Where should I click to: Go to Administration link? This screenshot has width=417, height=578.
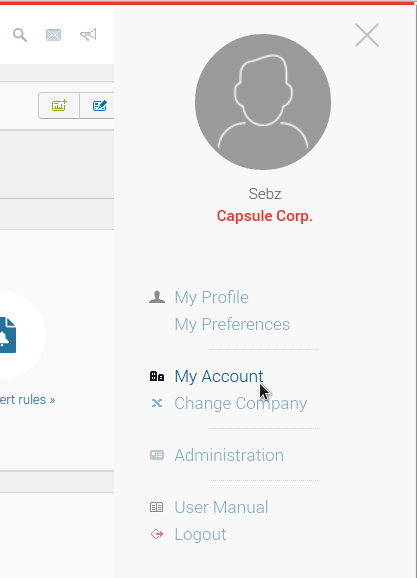pos(229,455)
